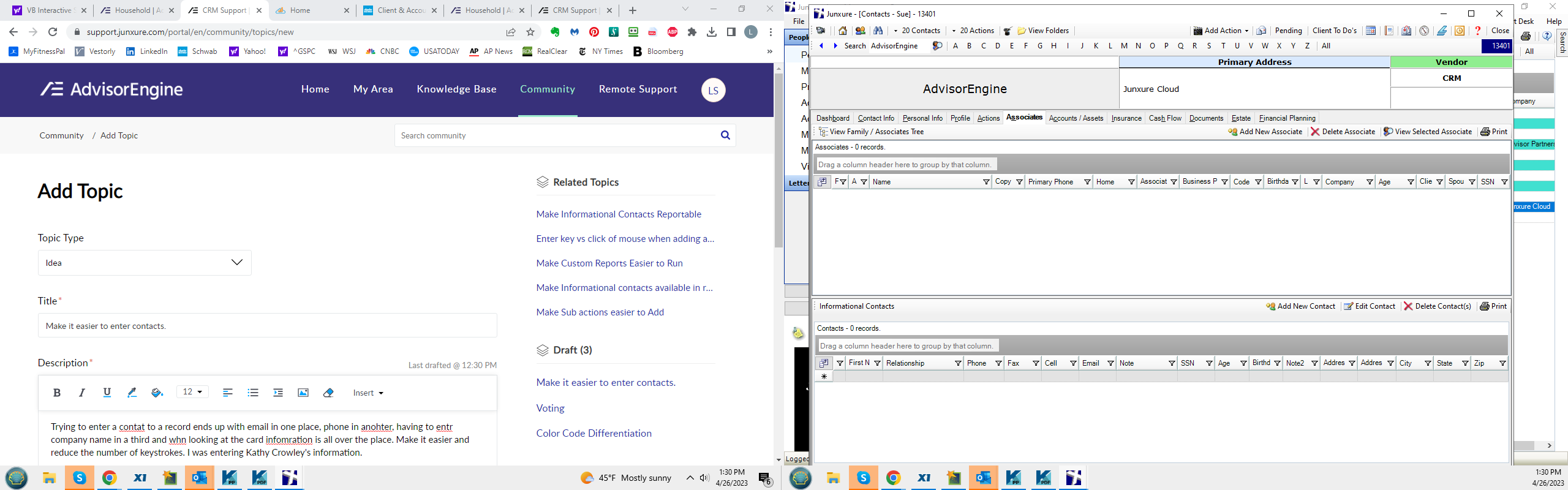Apply bold formatting in description editor
Image resolution: width=1568 pixels, height=490 pixels.
(x=57, y=393)
